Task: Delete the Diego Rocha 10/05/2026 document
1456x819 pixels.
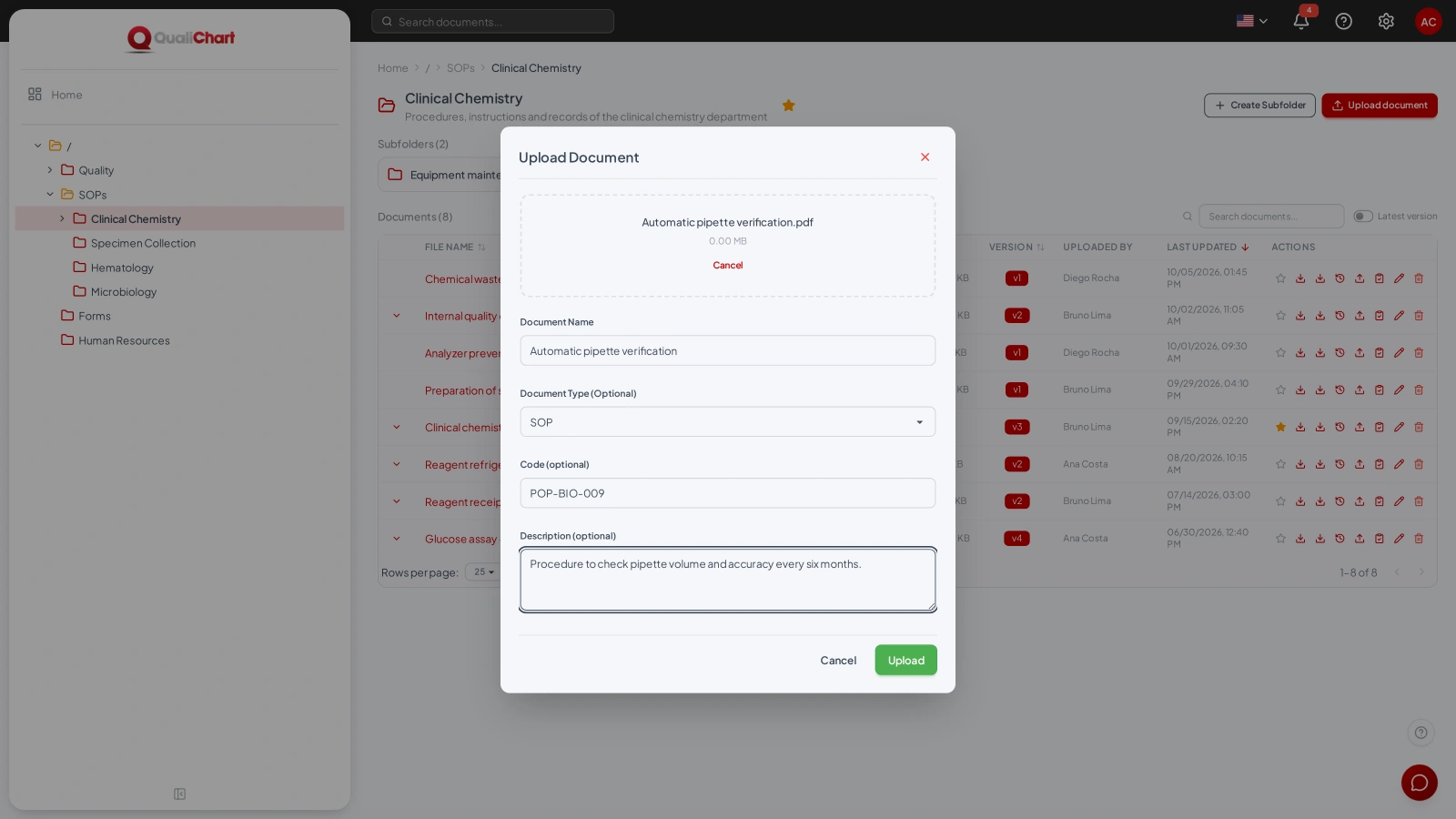Action: point(1419,278)
